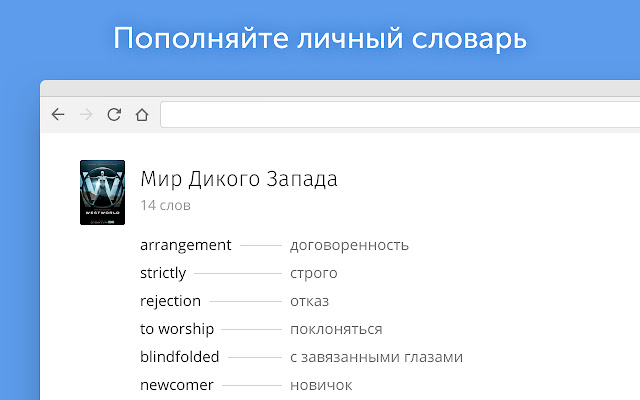The image size is (640, 400).
Task: Reload the page with refresh icon
Action: tap(114, 115)
